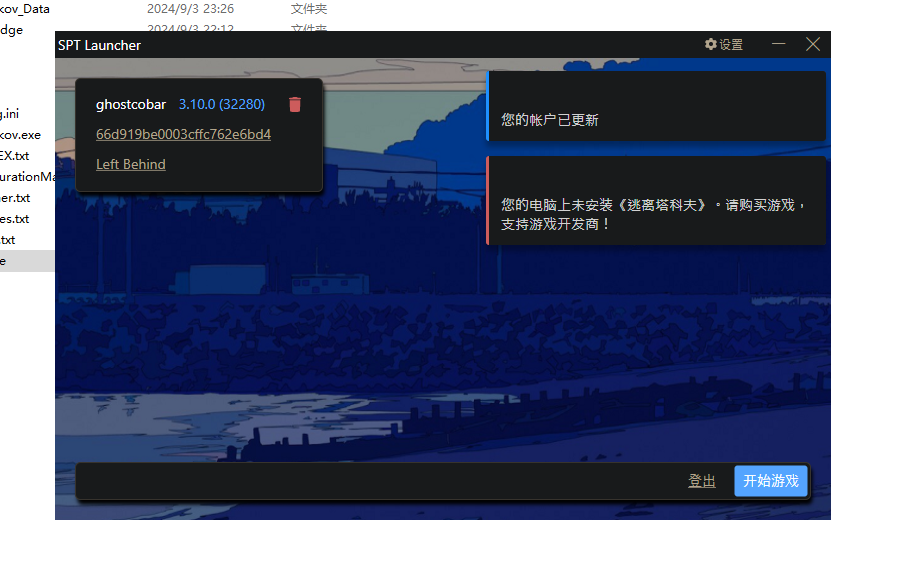Dismiss the 您的帐户已更新 notification
Viewport: 901px width, 565px height.
(x=656, y=106)
